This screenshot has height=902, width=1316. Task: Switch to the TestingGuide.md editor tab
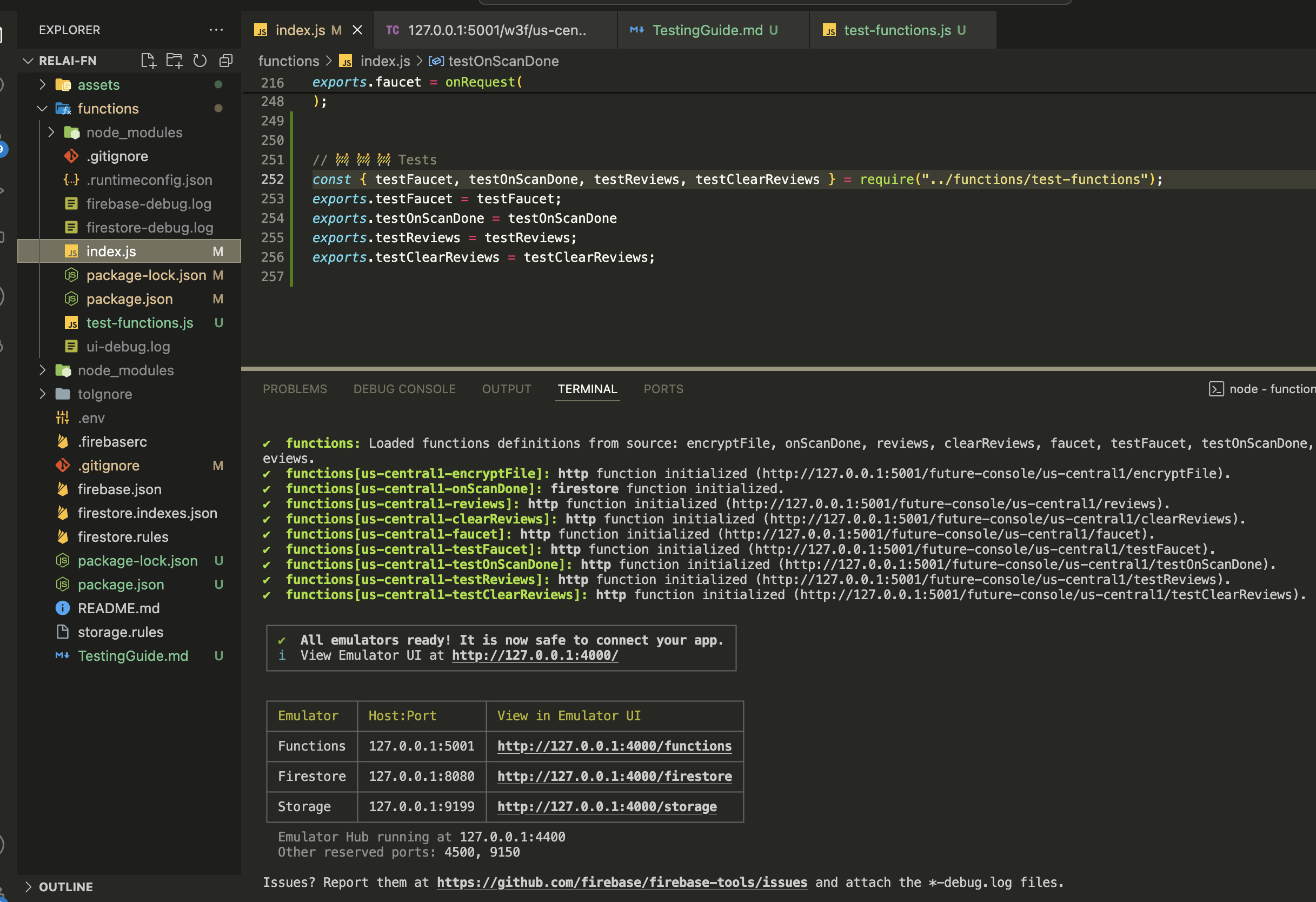[714, 30]
